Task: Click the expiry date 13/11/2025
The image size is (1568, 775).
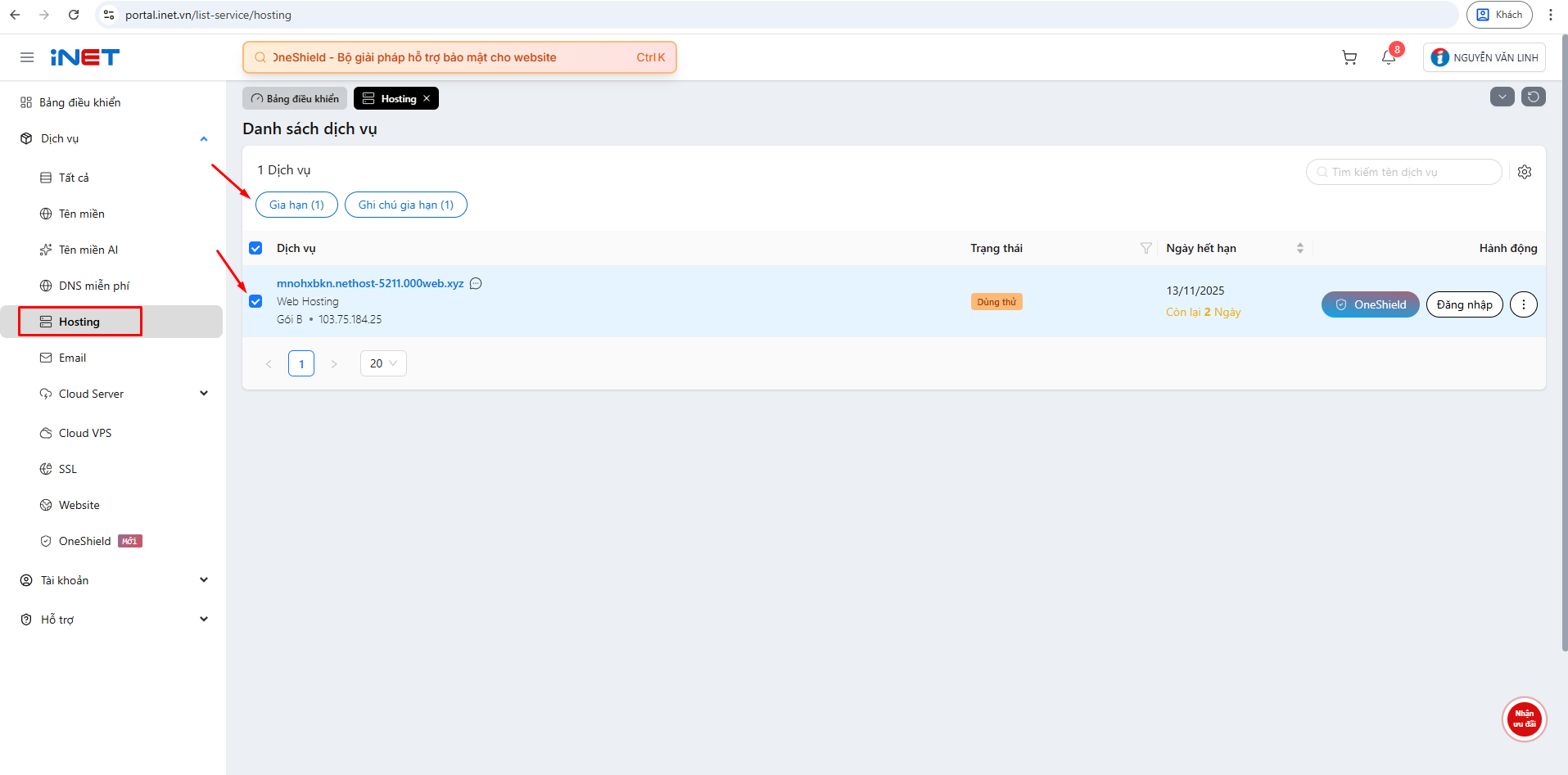Action: coord(1195,291)
